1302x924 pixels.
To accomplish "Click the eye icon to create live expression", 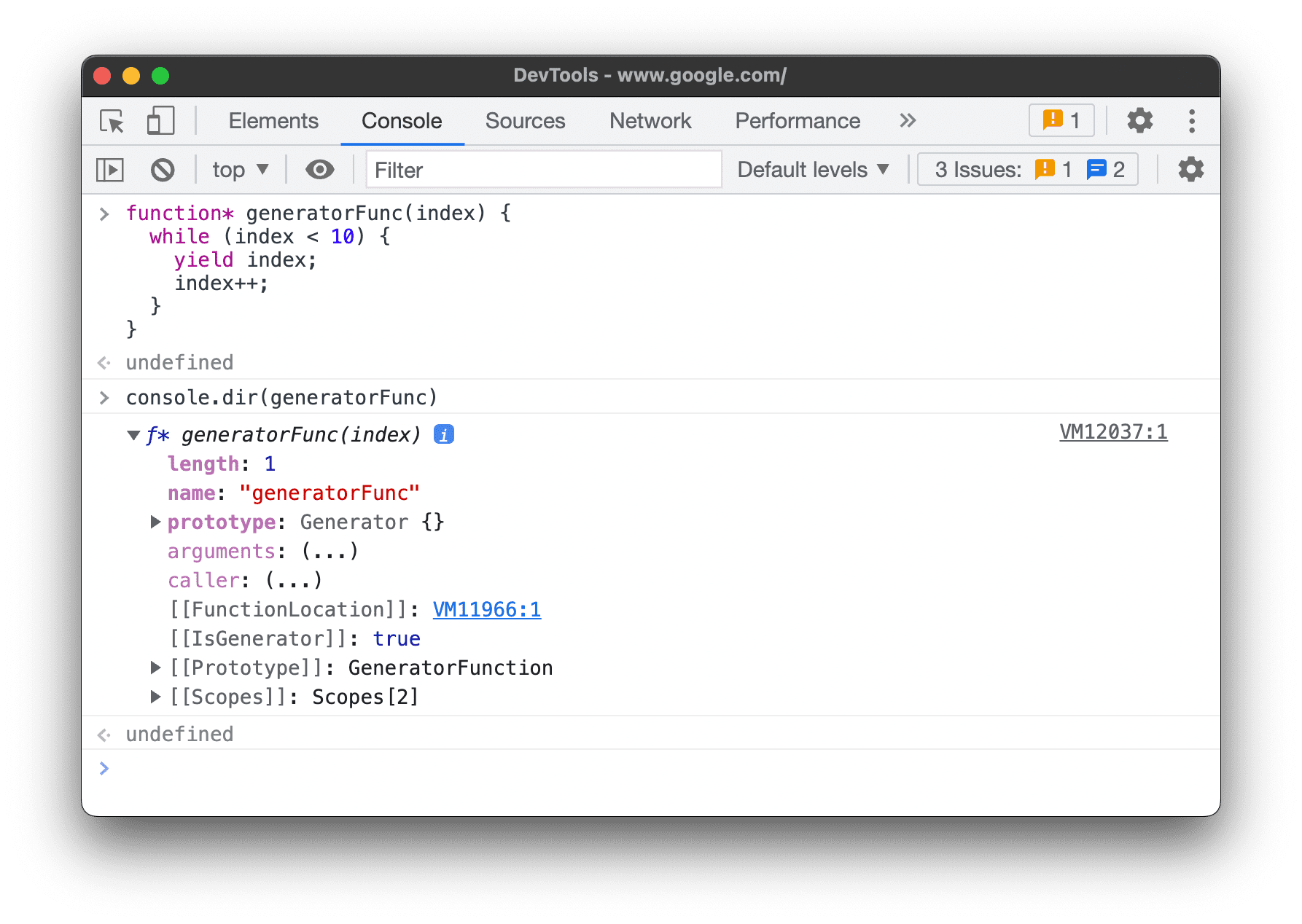I will (319, 170).
